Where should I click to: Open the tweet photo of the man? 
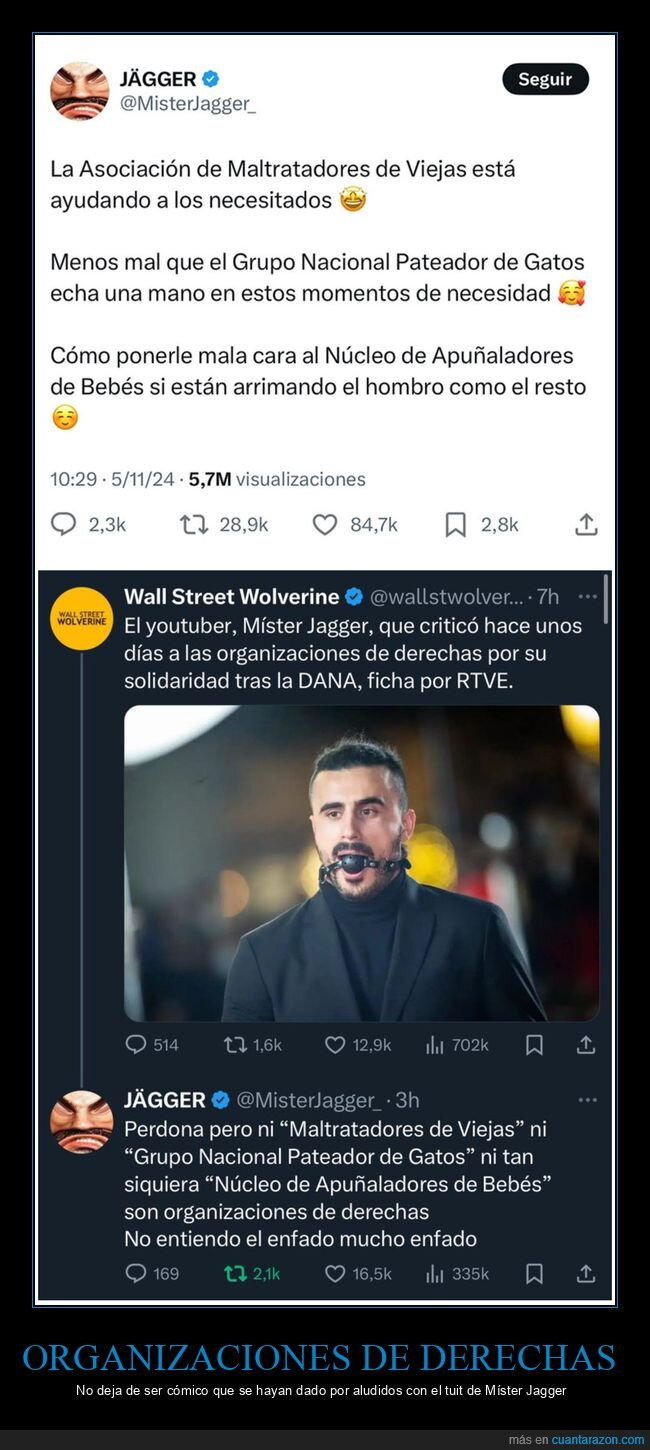pyautogui.click(x=361, y=862)
